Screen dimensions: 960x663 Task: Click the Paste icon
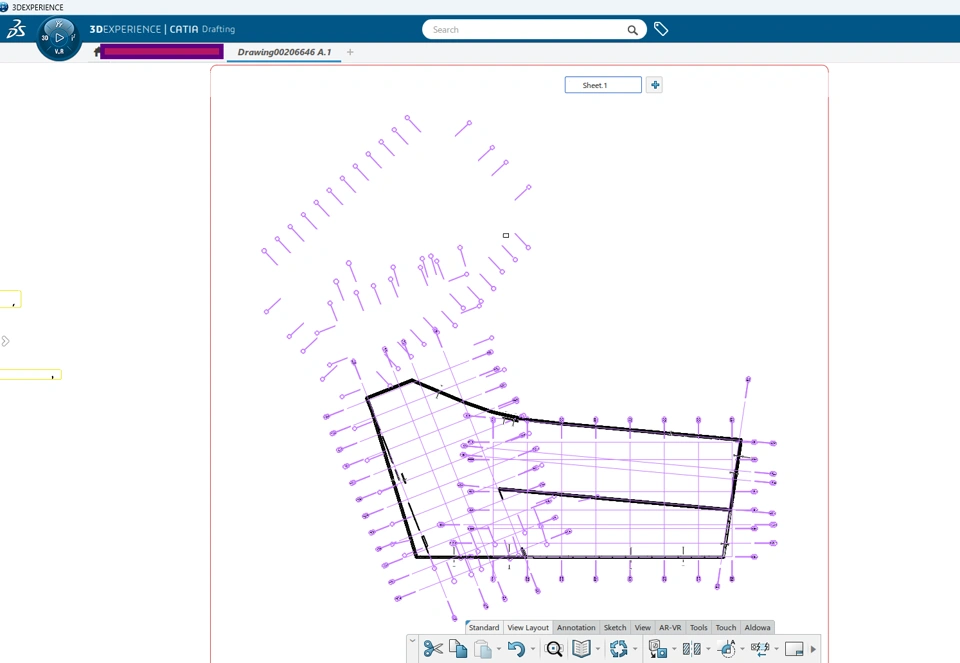[483, 649]
